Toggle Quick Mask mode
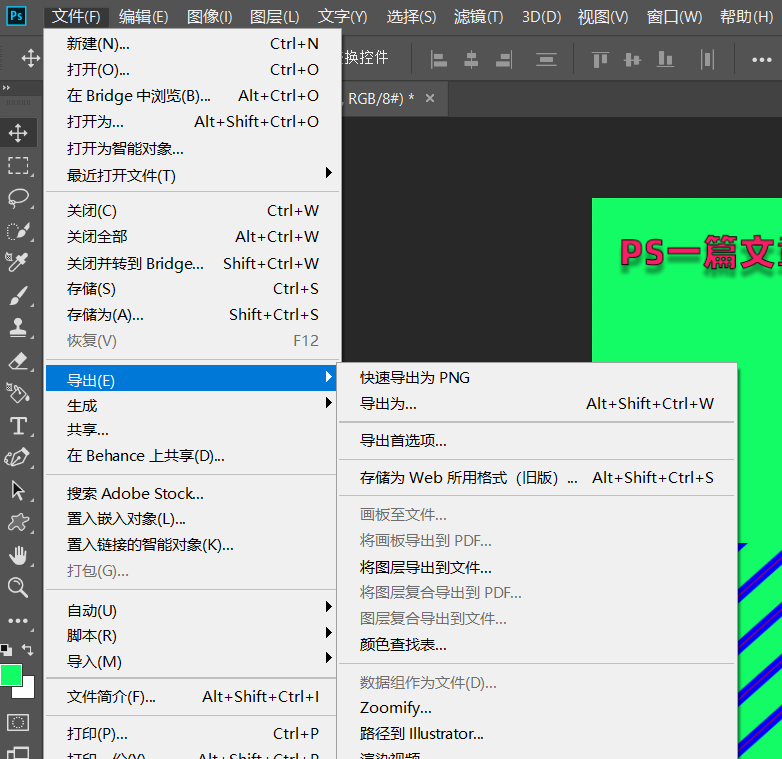782x759 pixels. coord(18,722)
